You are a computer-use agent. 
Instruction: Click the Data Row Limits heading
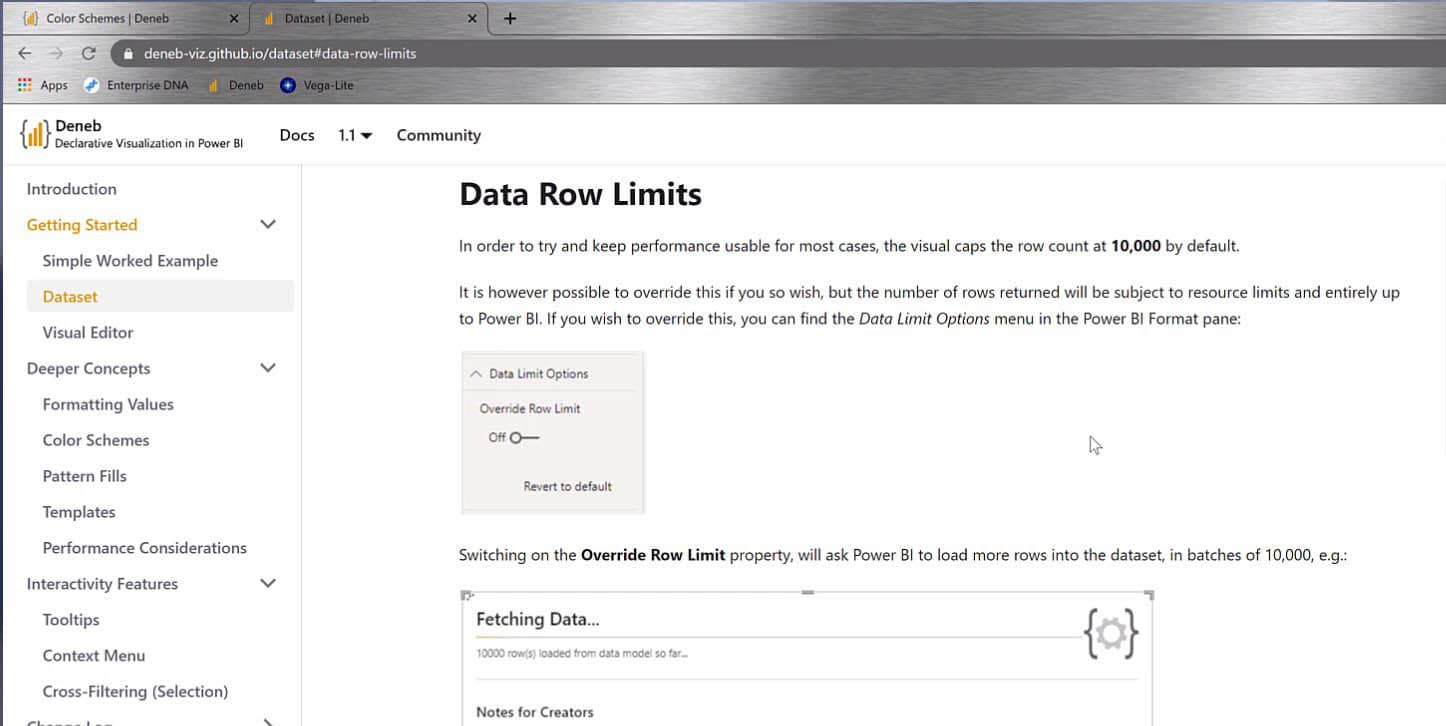580,194
